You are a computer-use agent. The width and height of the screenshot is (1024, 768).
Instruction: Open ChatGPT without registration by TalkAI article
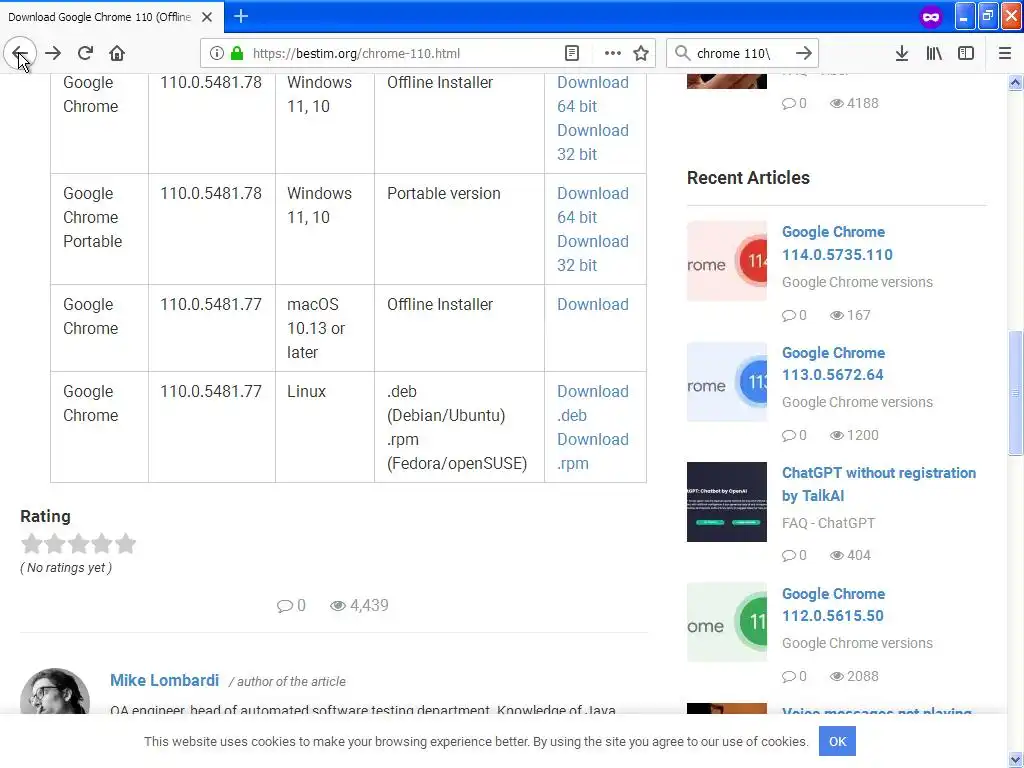pos(878,484)
